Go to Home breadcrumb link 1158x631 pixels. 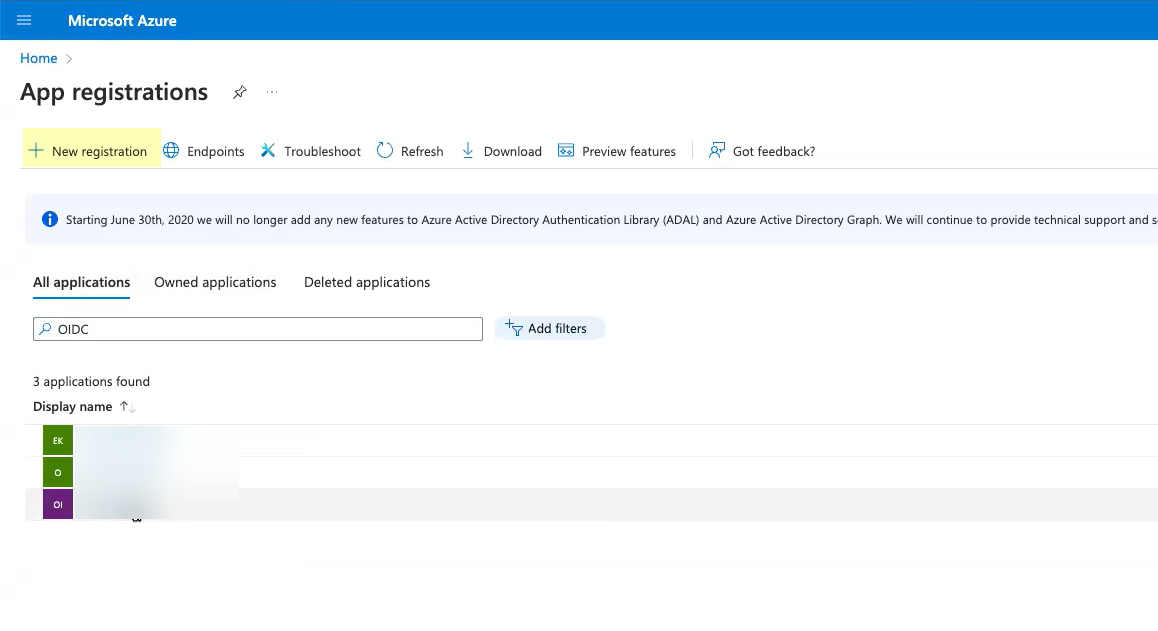38,58
